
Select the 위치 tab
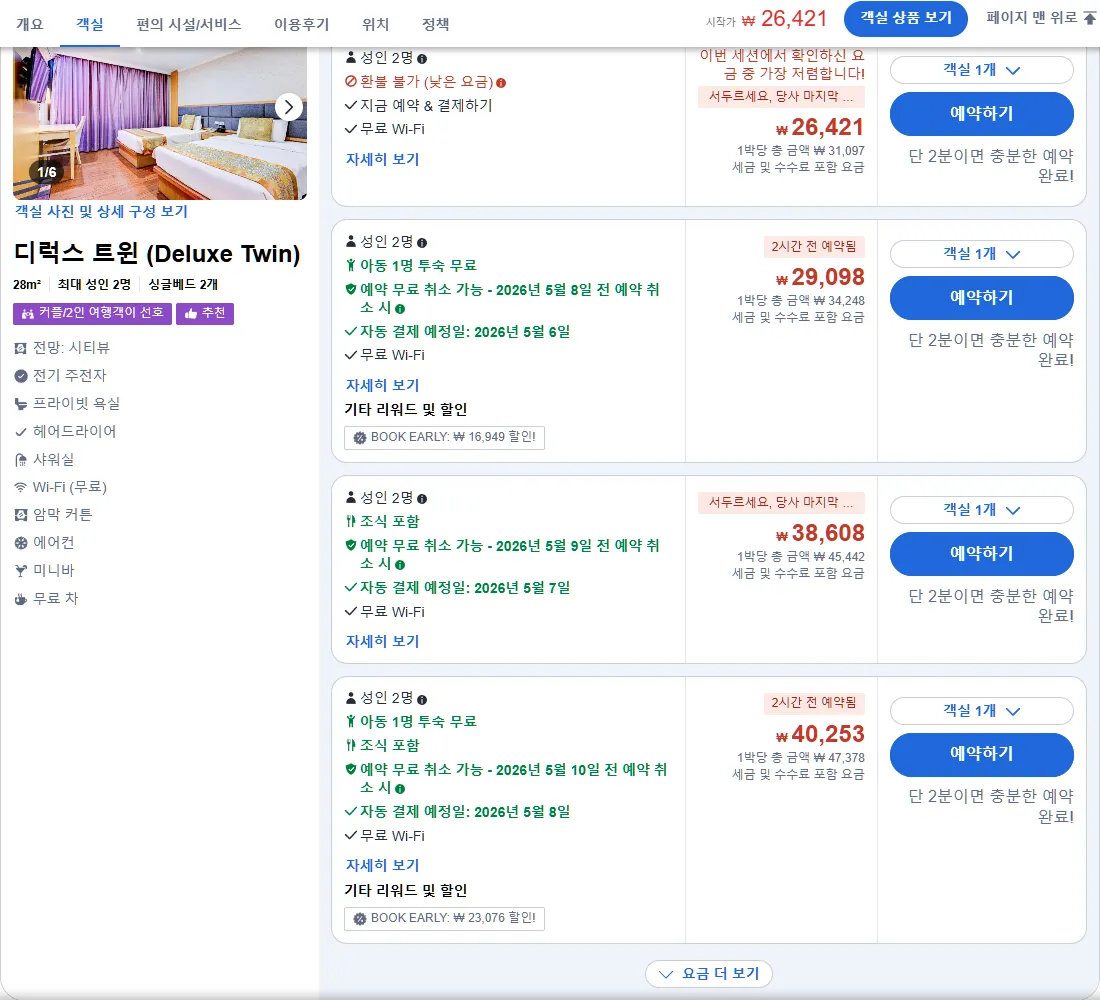[x=375, y=24]
